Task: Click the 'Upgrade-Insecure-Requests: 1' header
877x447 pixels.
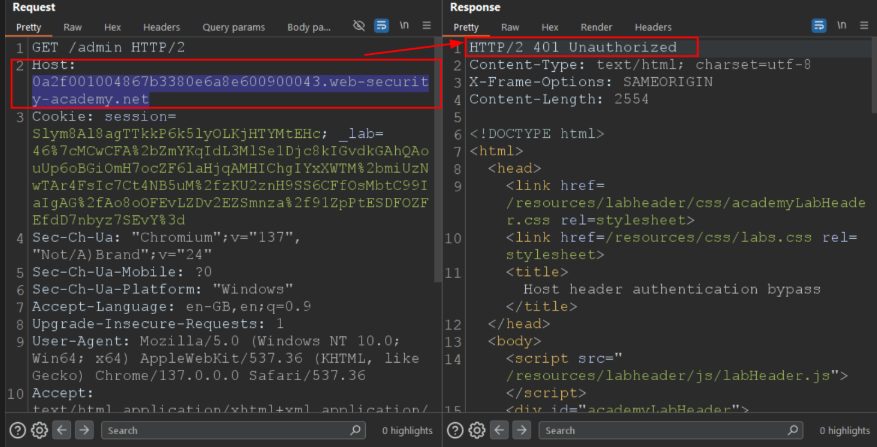Action: (158, 324)
